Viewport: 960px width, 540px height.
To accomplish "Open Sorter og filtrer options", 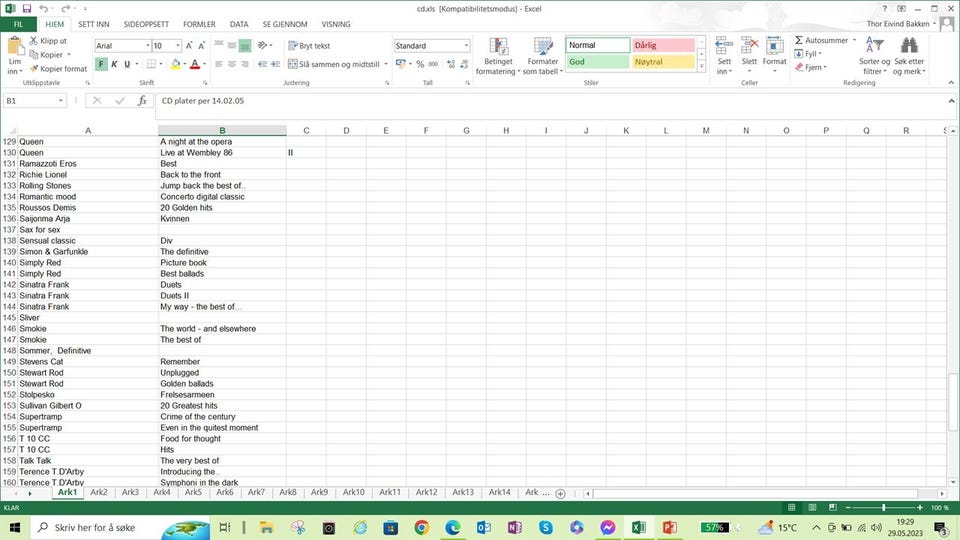I will (874, 56).
